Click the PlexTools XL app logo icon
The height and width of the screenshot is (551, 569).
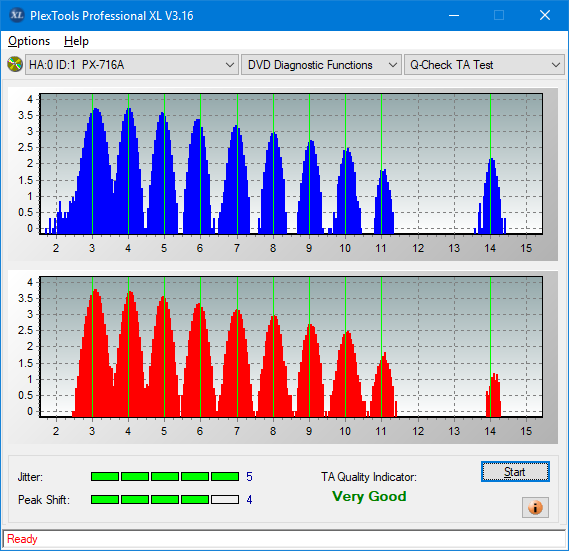16,15
